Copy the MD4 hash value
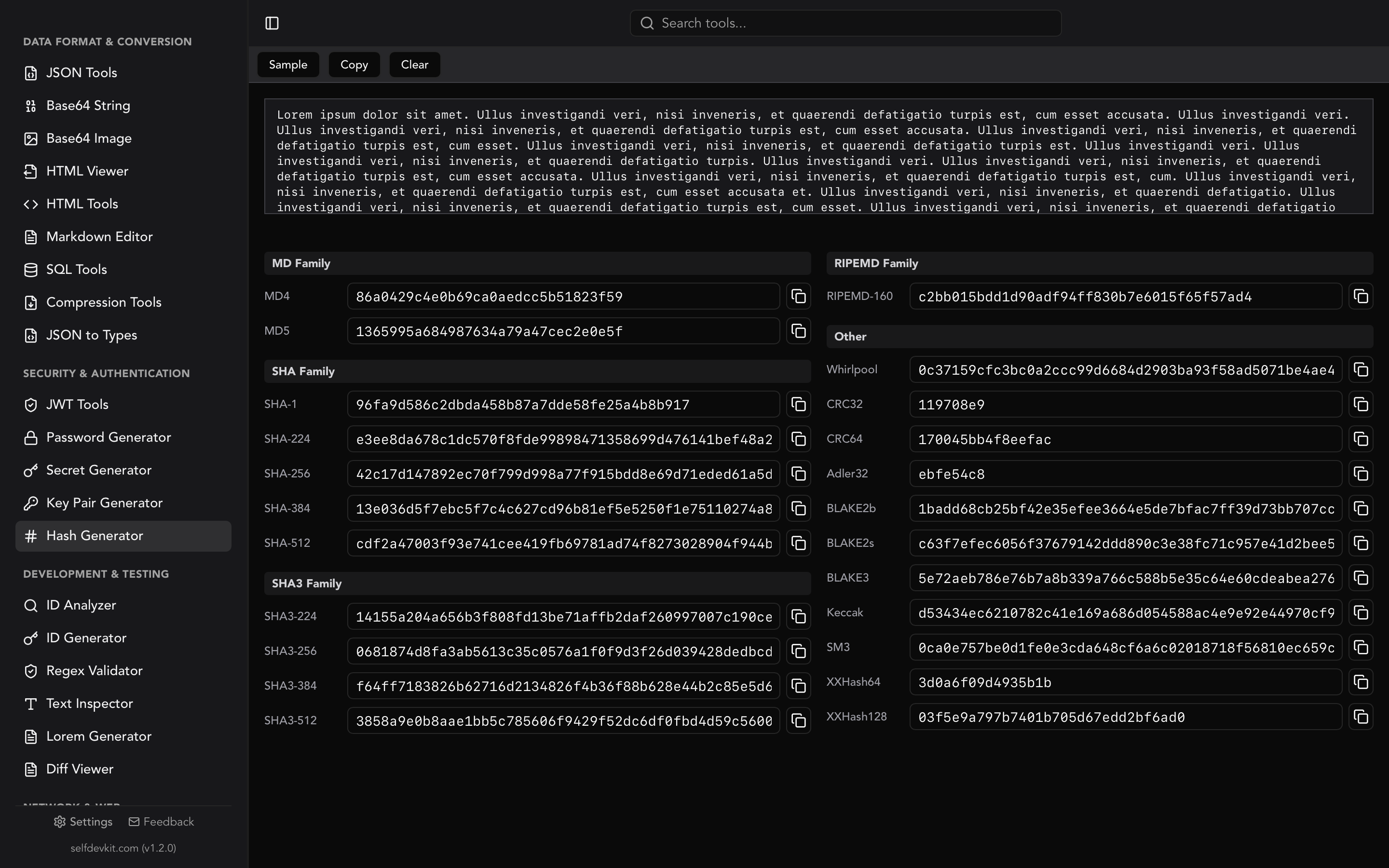Viewport: 1389px width, 868px height. point(798,296)
